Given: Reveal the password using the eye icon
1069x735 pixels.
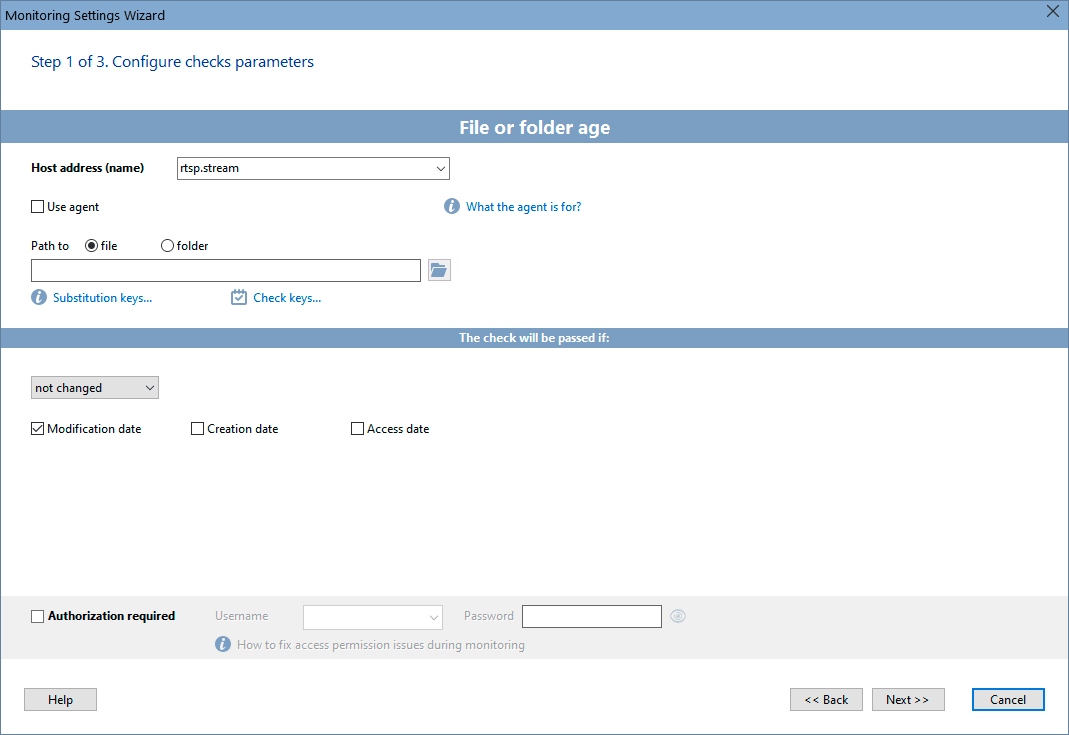Looking at the screenshot, I should (677, 616).
